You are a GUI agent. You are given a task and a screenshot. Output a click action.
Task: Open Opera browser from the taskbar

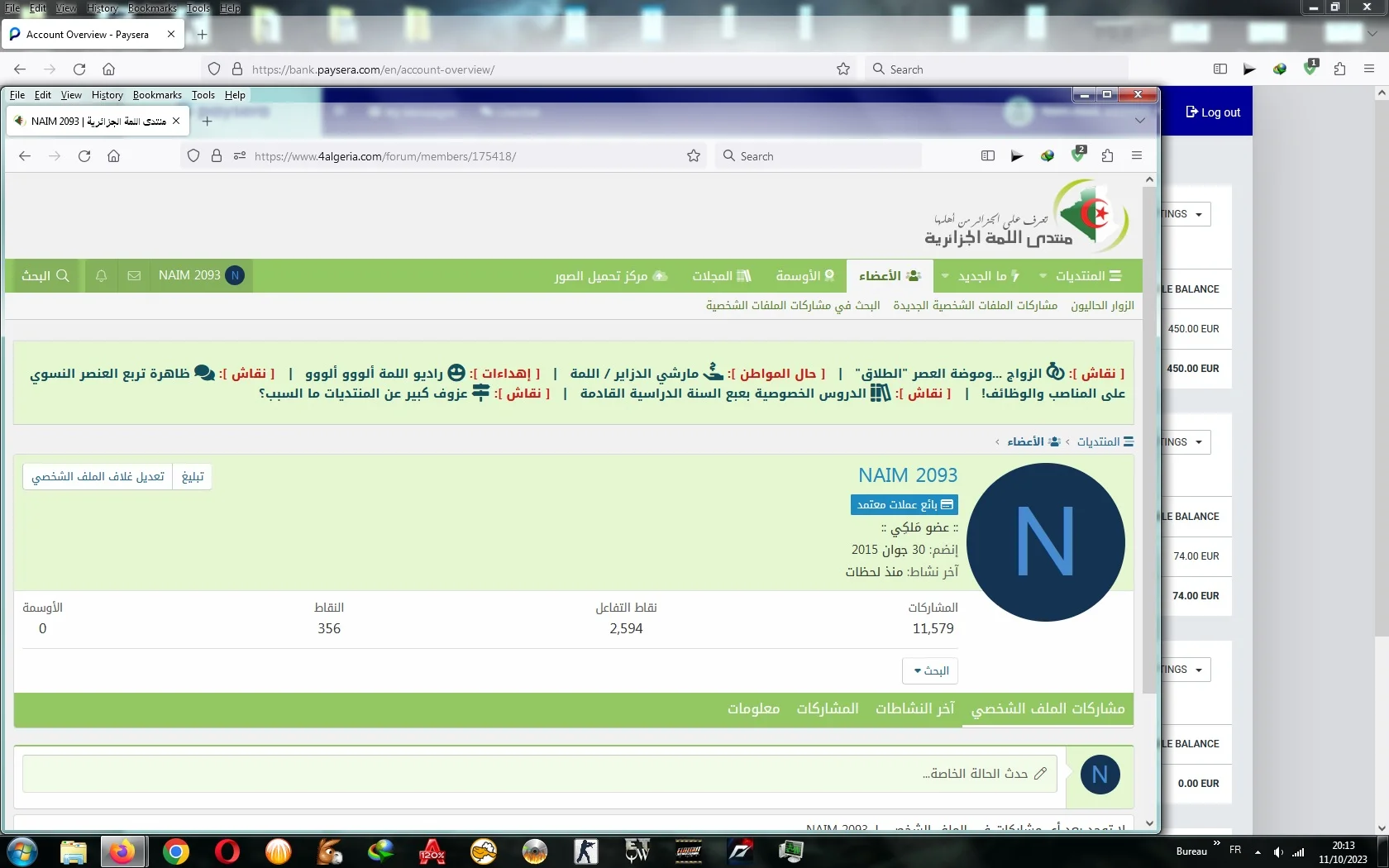click(227, 851)
